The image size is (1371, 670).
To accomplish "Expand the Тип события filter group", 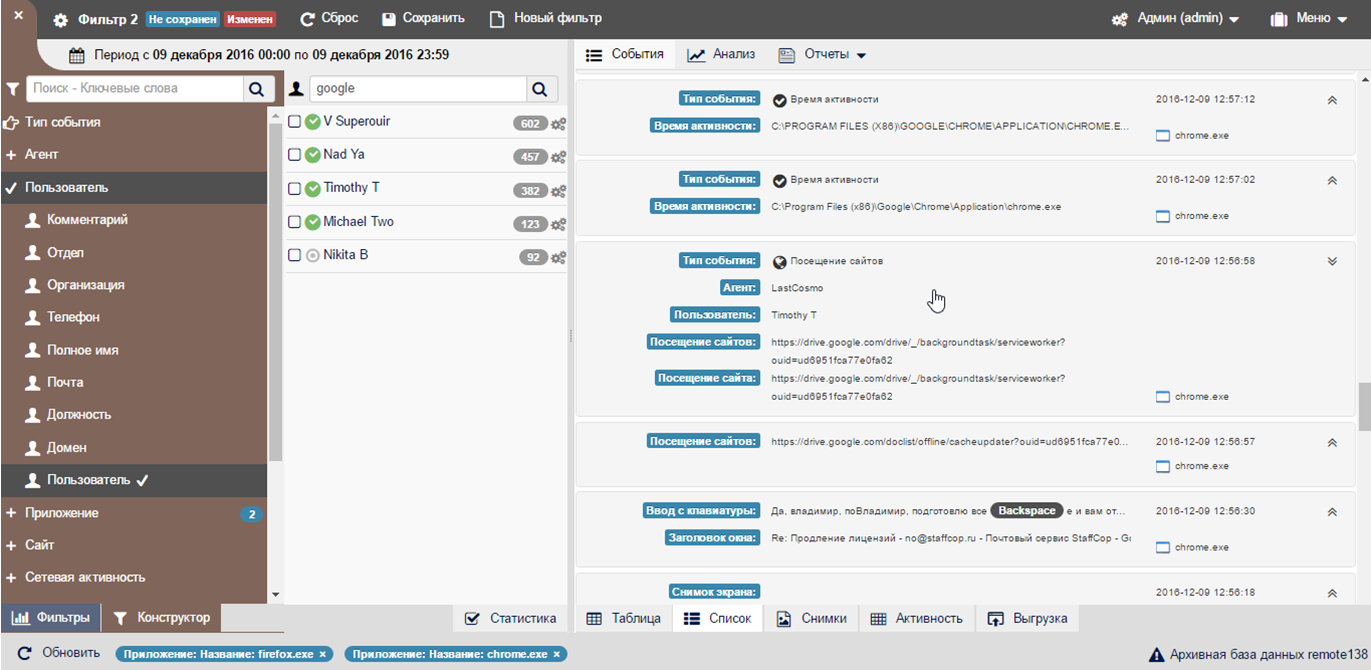I will click(134, 122).
